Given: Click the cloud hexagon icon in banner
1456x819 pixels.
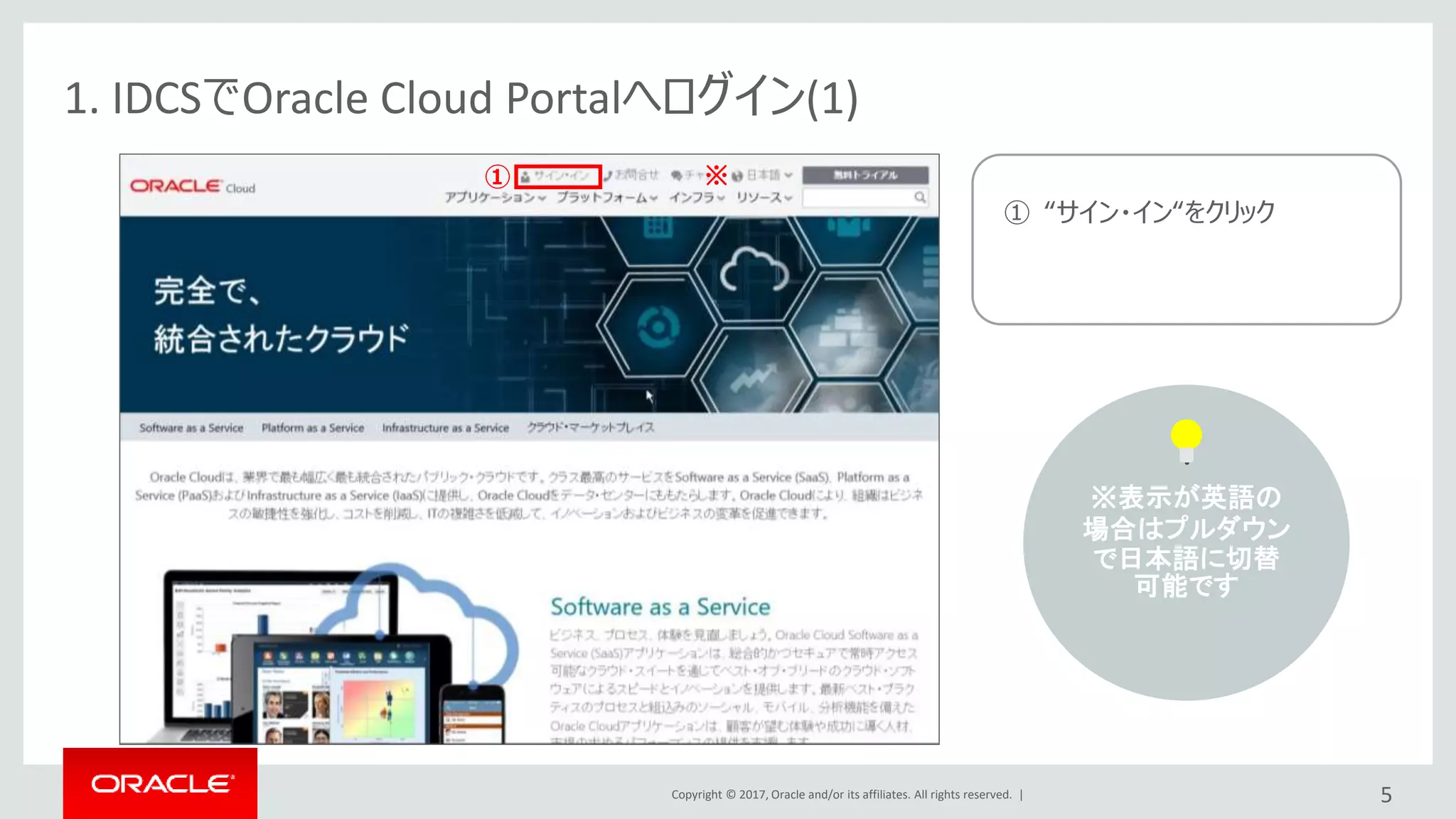Looking at the screenshot, I should pos(754,269).
